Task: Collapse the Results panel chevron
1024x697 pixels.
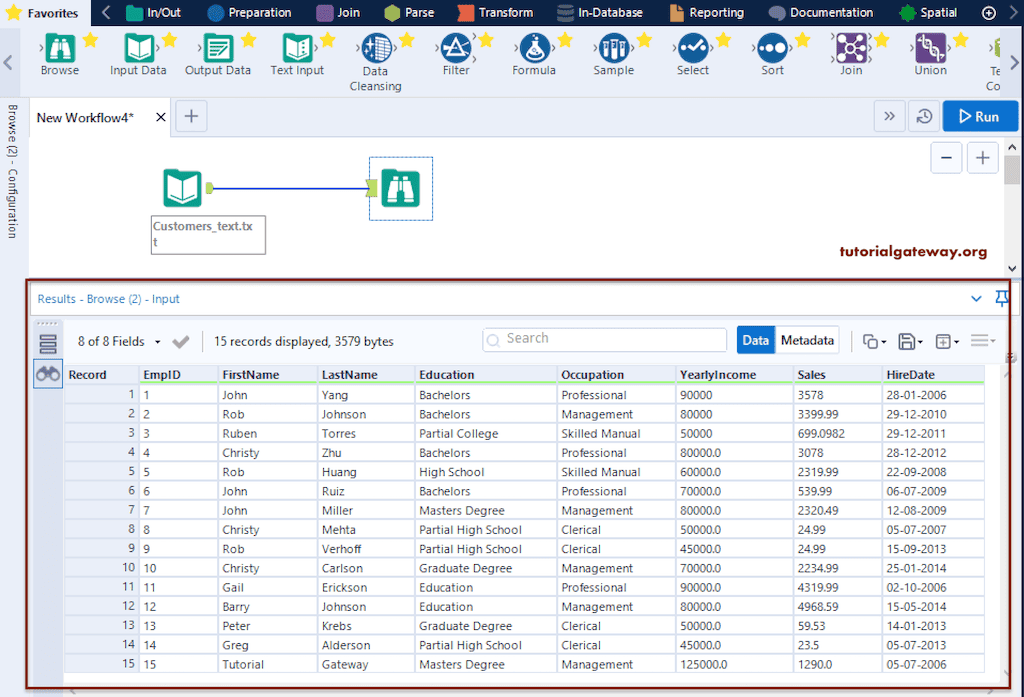Action: tap(976, 298)
